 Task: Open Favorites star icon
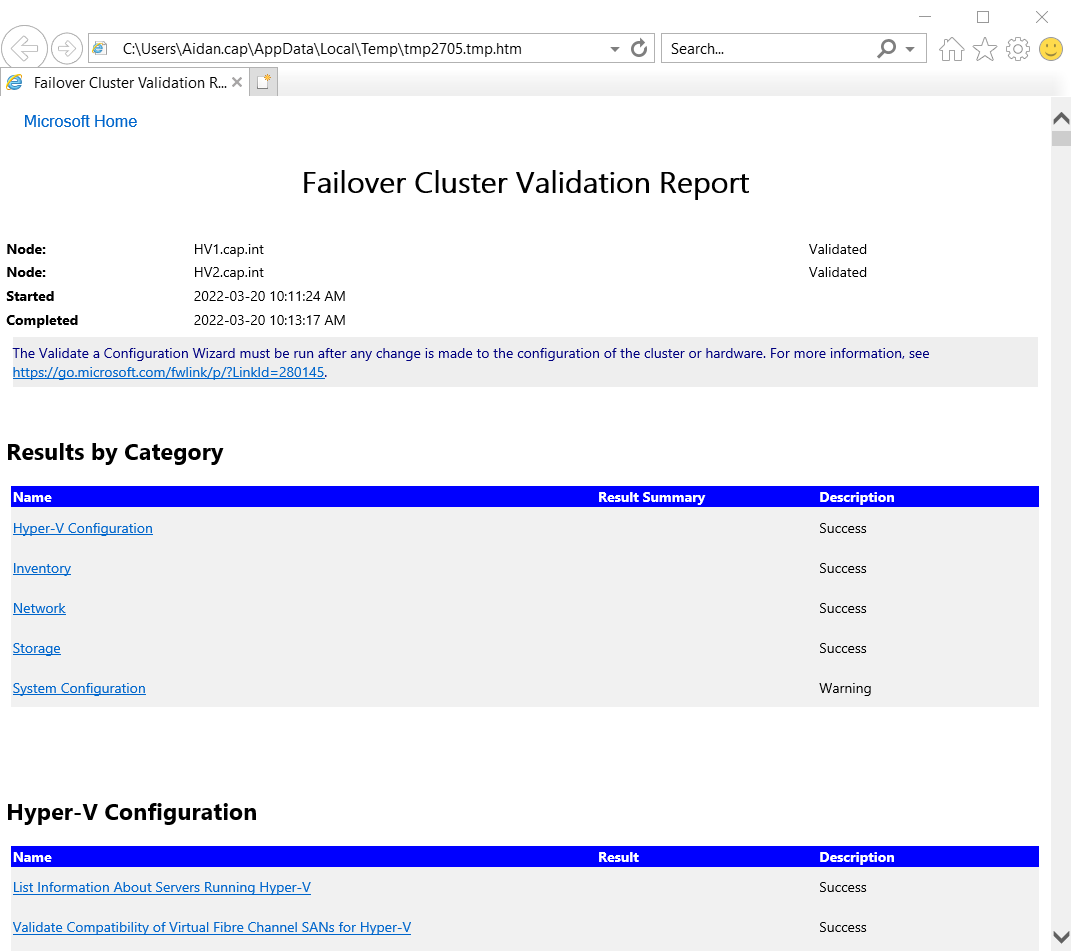click(984, 49)
